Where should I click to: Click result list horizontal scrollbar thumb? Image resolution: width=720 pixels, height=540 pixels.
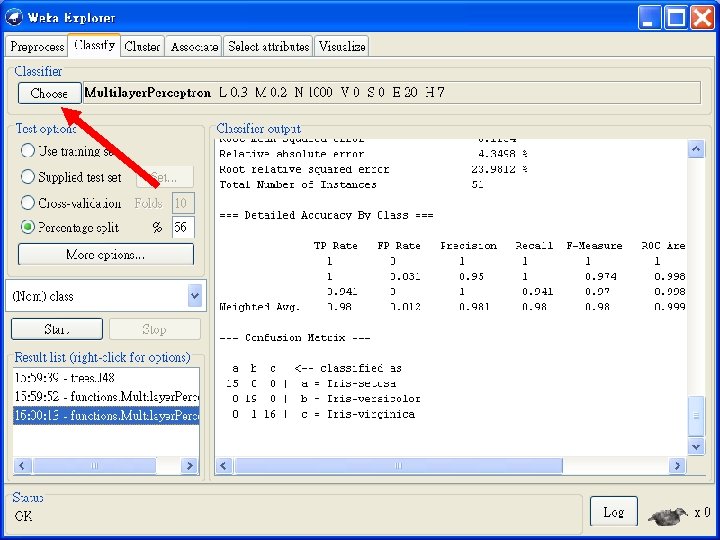[x=94, y=466]
